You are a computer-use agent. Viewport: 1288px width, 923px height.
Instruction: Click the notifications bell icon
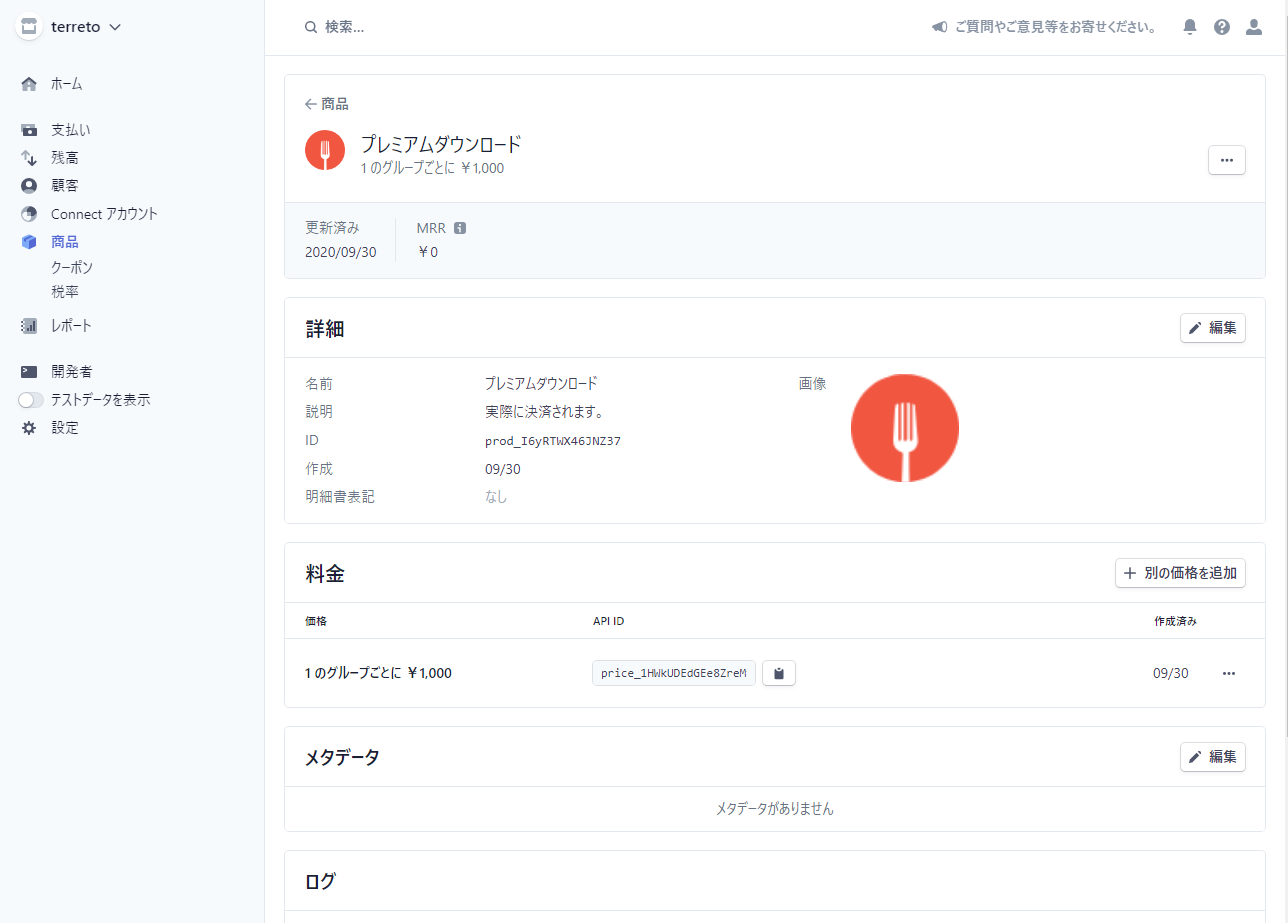tap(1189, 27)
